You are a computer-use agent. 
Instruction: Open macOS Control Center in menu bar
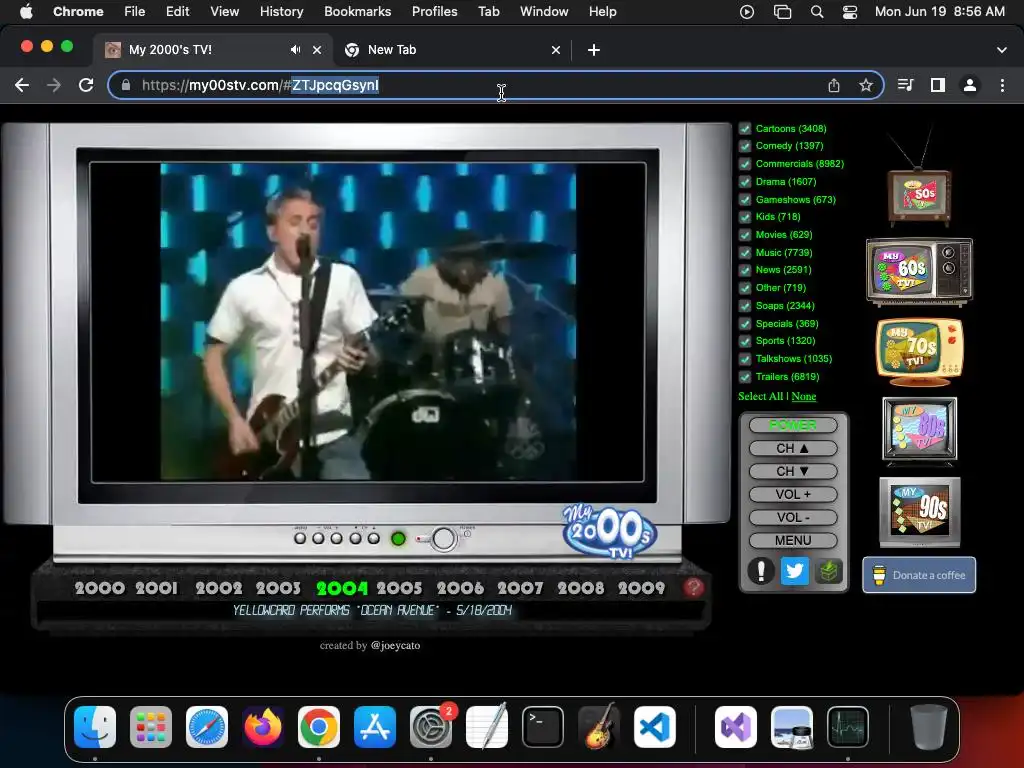tap(850, 12)
